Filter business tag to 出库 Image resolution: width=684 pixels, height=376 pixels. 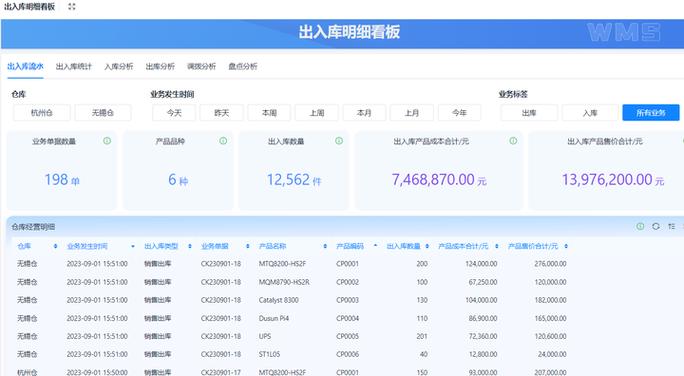(x=529, y=113)
